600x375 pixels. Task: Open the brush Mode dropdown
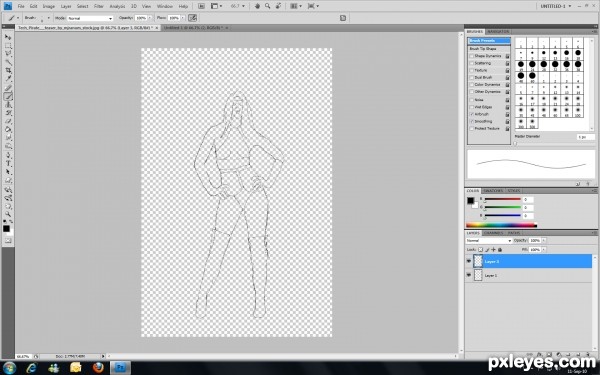[x=90, y=18]
